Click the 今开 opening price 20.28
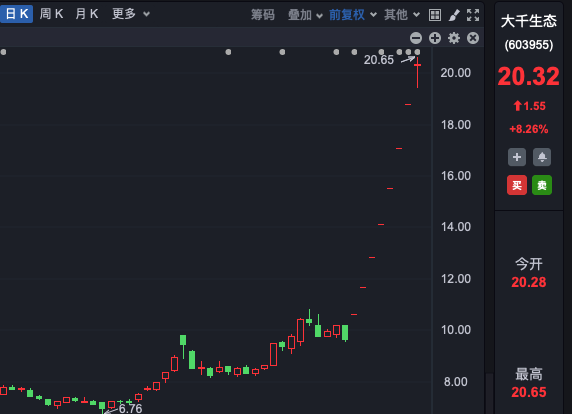The image size is (572, 414). [x=529, y=282]
